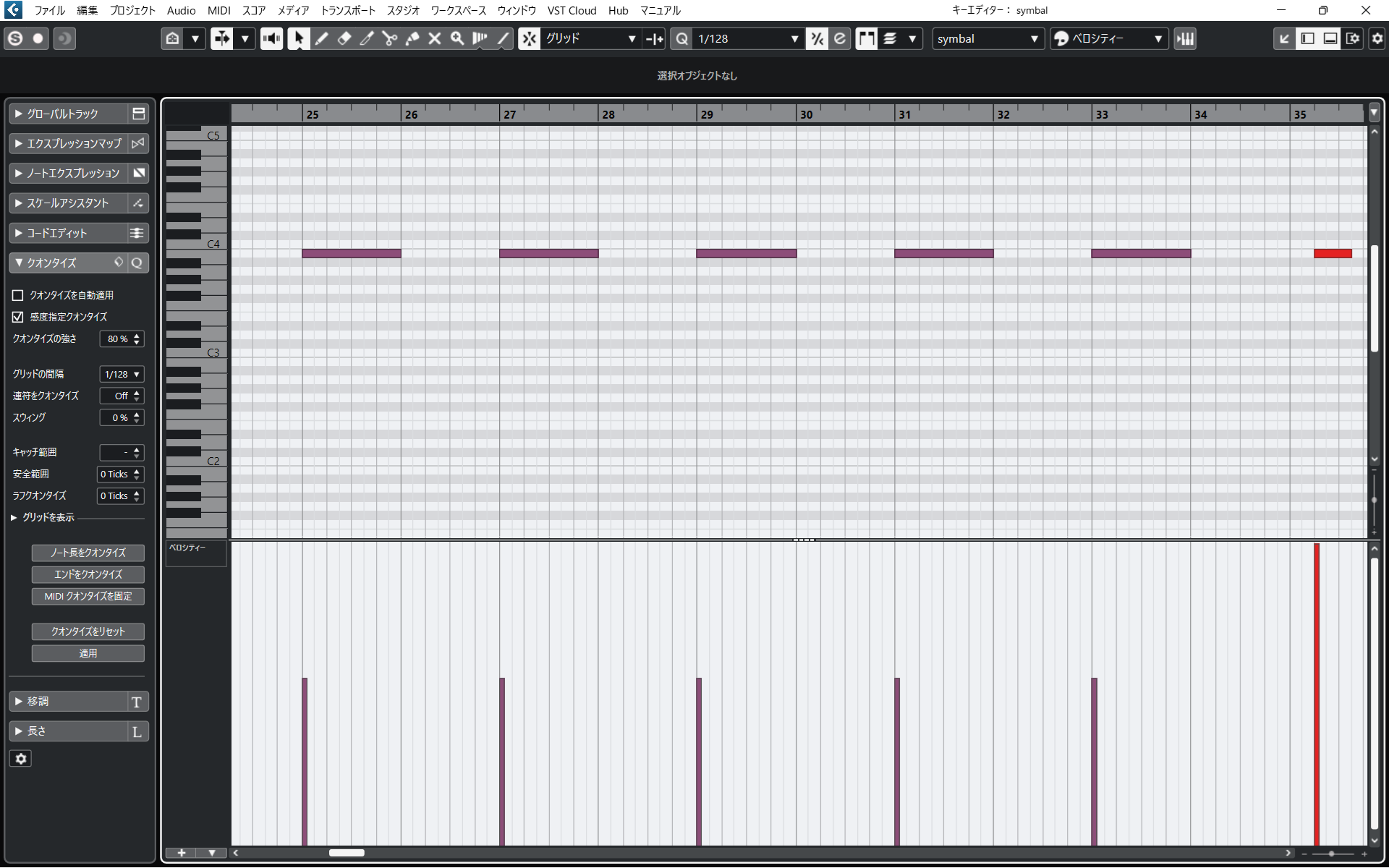Click the red velocity bar at bar 35
1389x868 pixels.
pyautogui.click(x=1317, y=694)
